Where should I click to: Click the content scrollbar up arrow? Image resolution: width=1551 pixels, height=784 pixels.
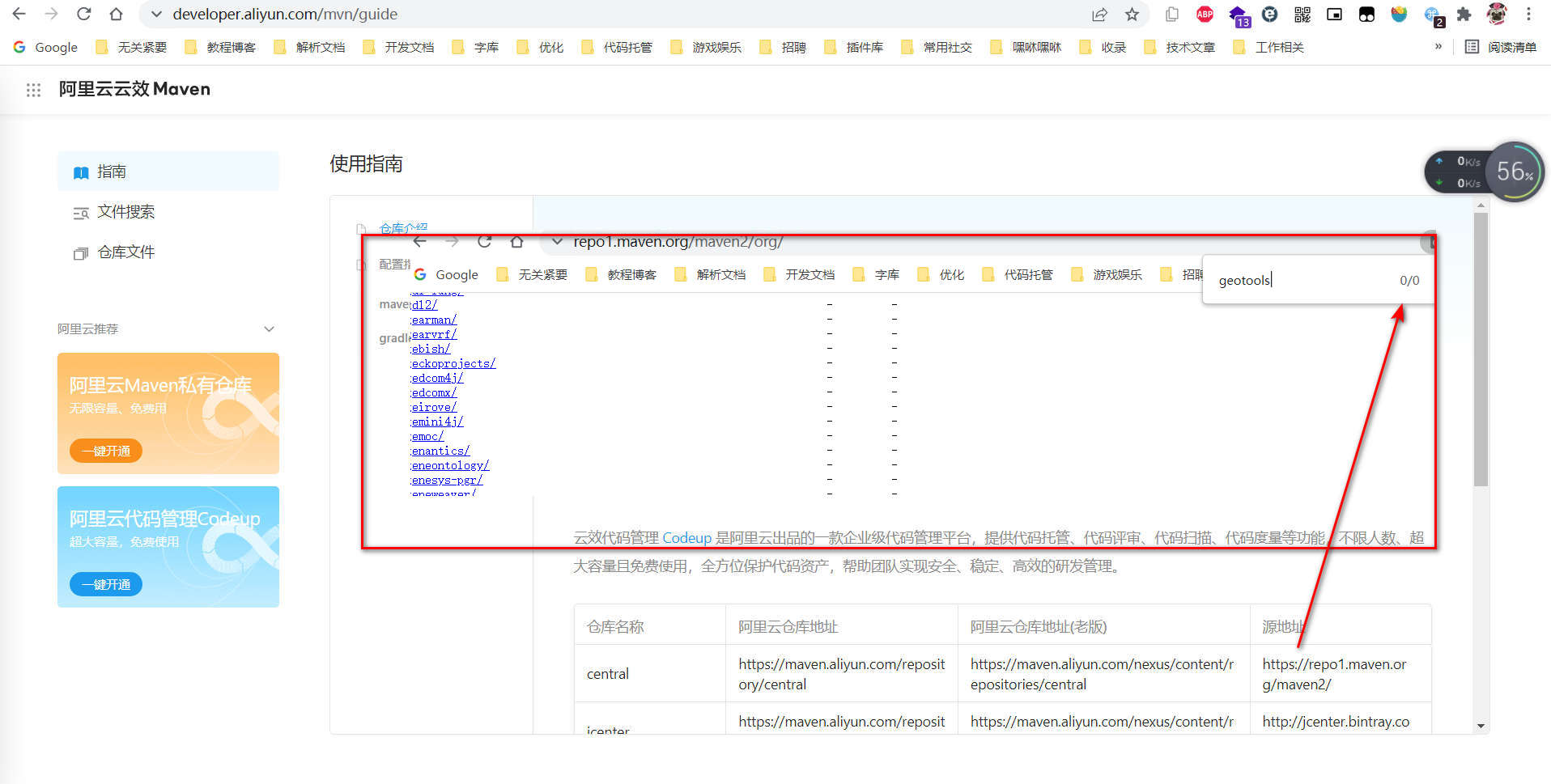(x=1481, y=206)
